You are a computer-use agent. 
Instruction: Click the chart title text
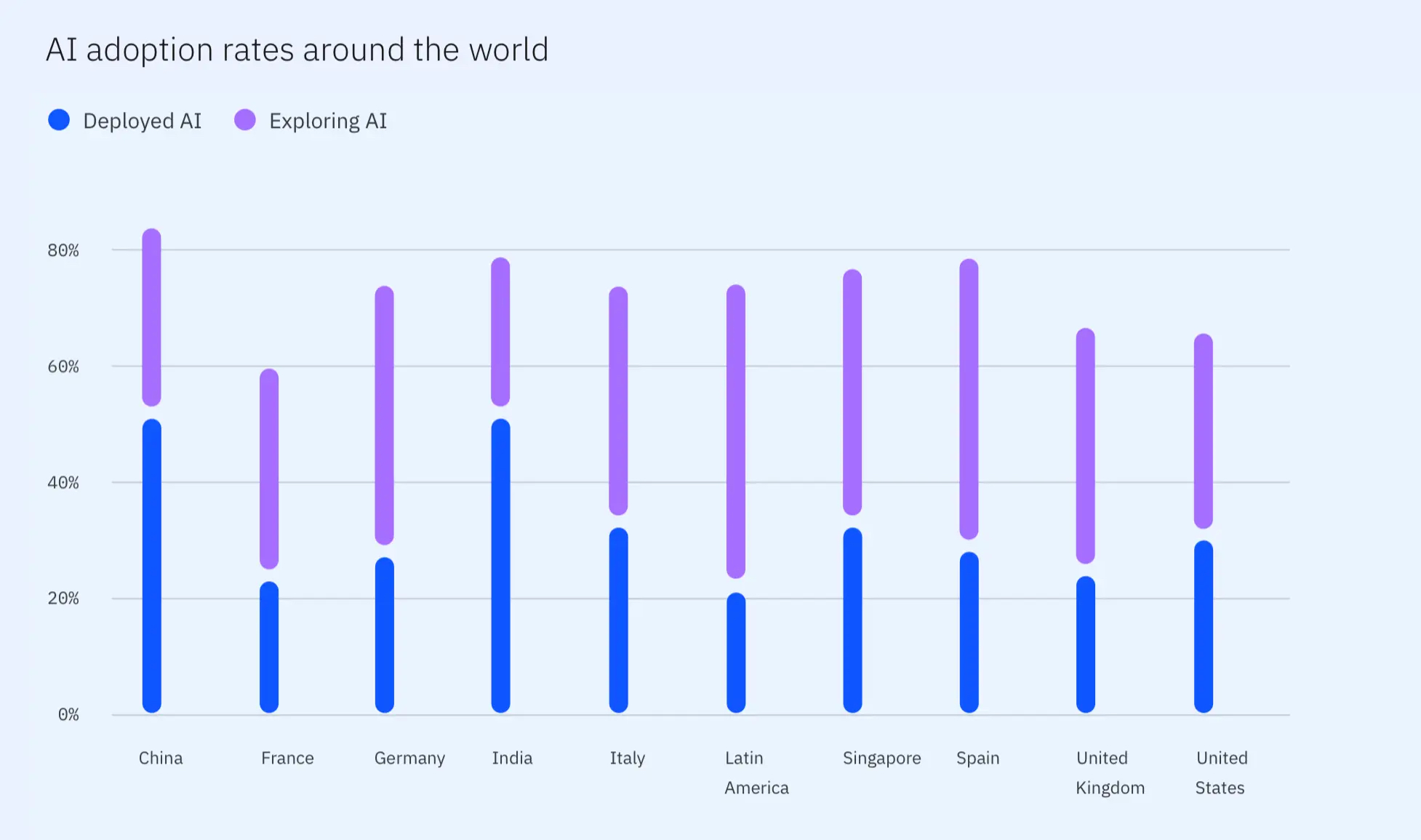[297, 49]
